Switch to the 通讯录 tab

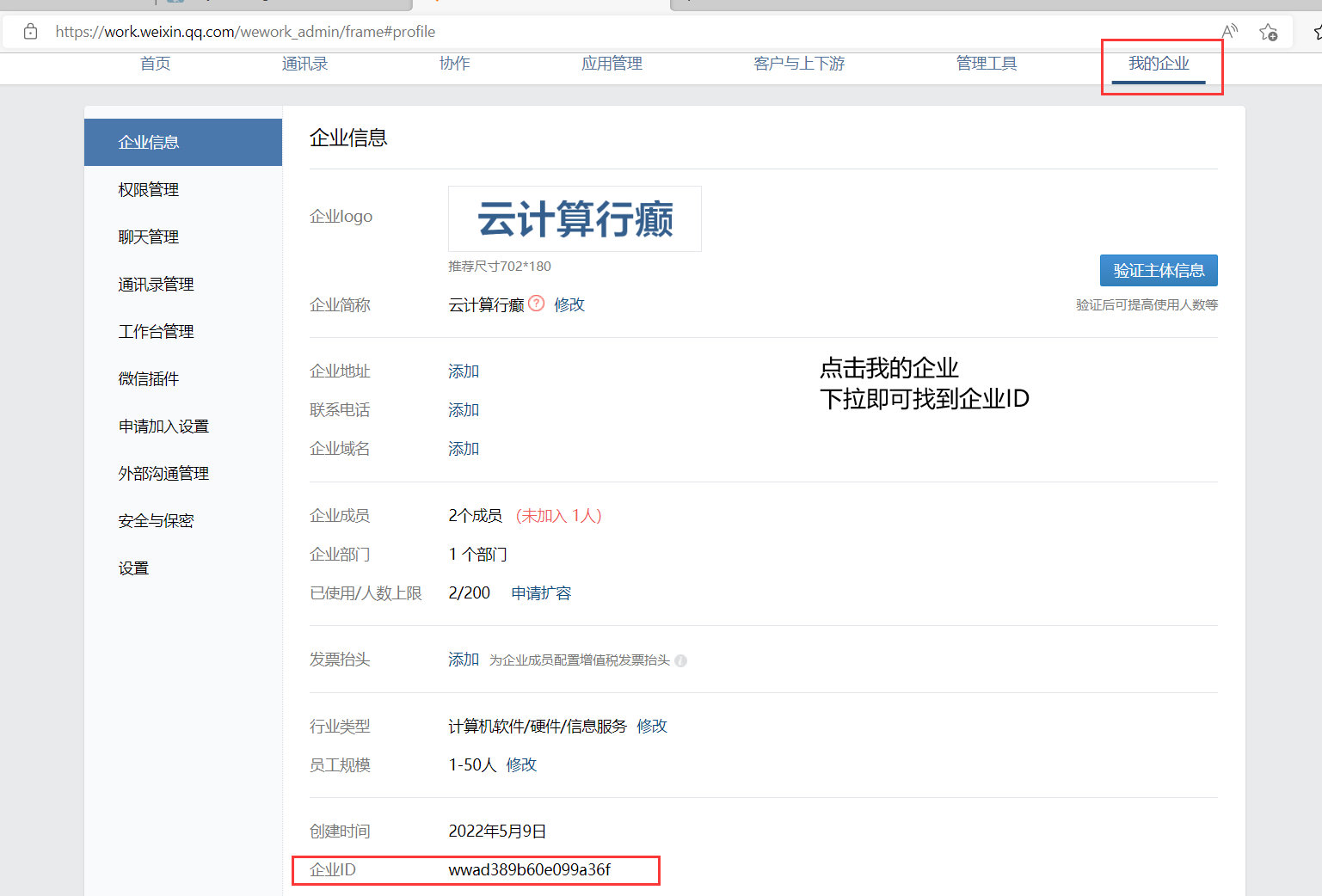click(x=305, y=64)
